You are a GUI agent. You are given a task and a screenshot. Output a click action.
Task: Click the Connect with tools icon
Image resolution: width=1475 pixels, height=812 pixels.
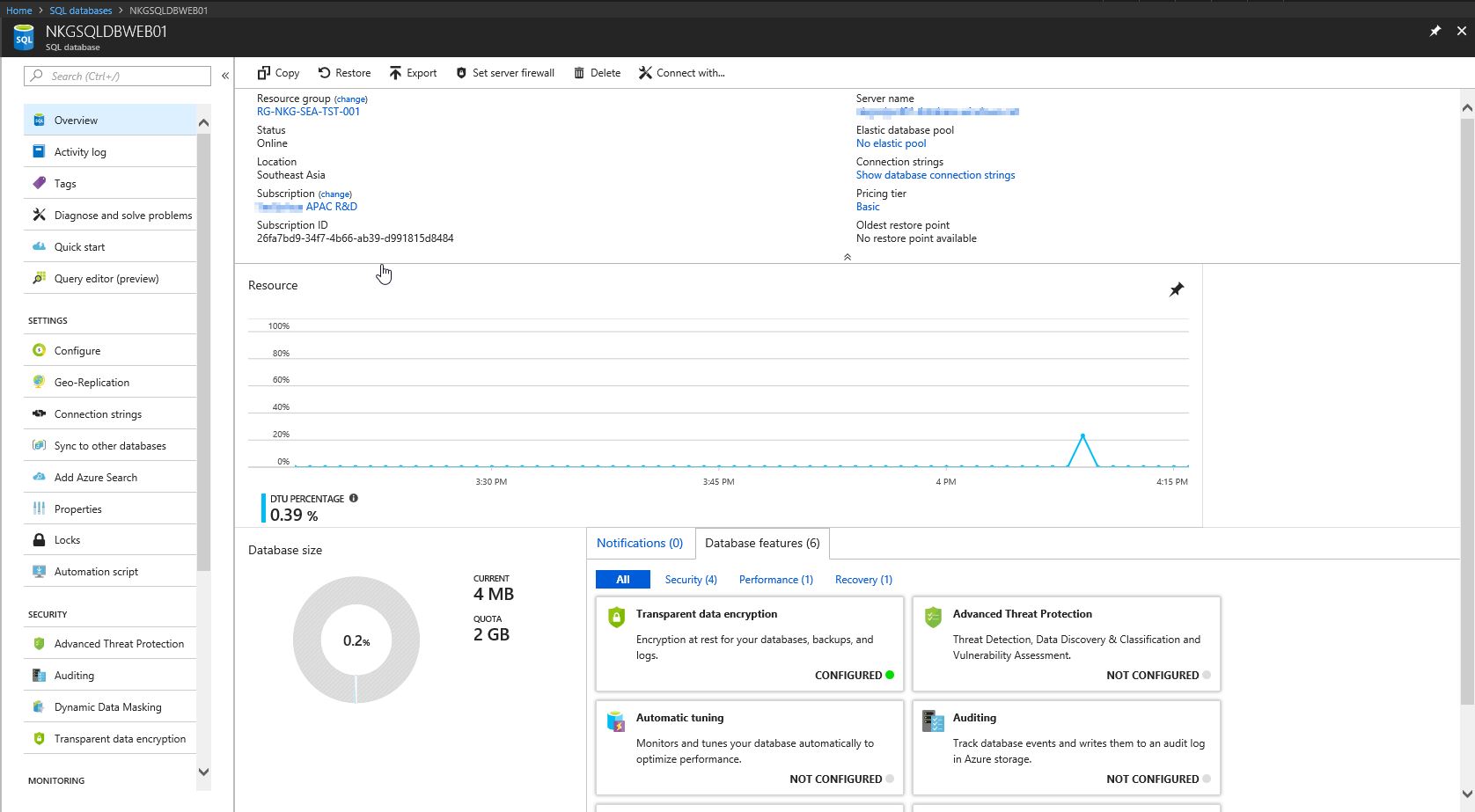pos(645,73)
